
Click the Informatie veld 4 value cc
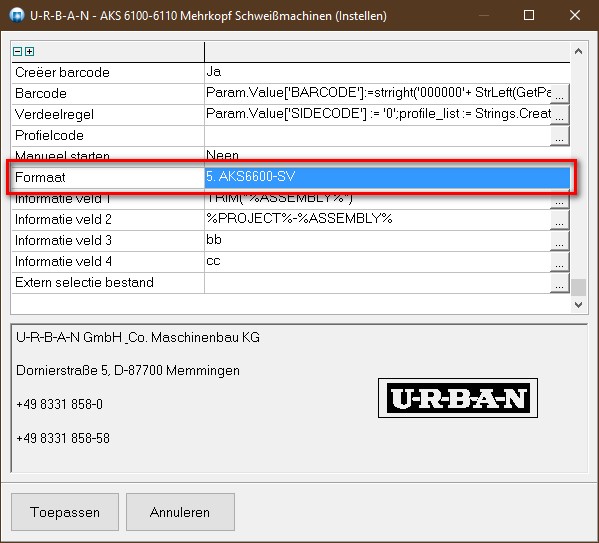point(378,262)
